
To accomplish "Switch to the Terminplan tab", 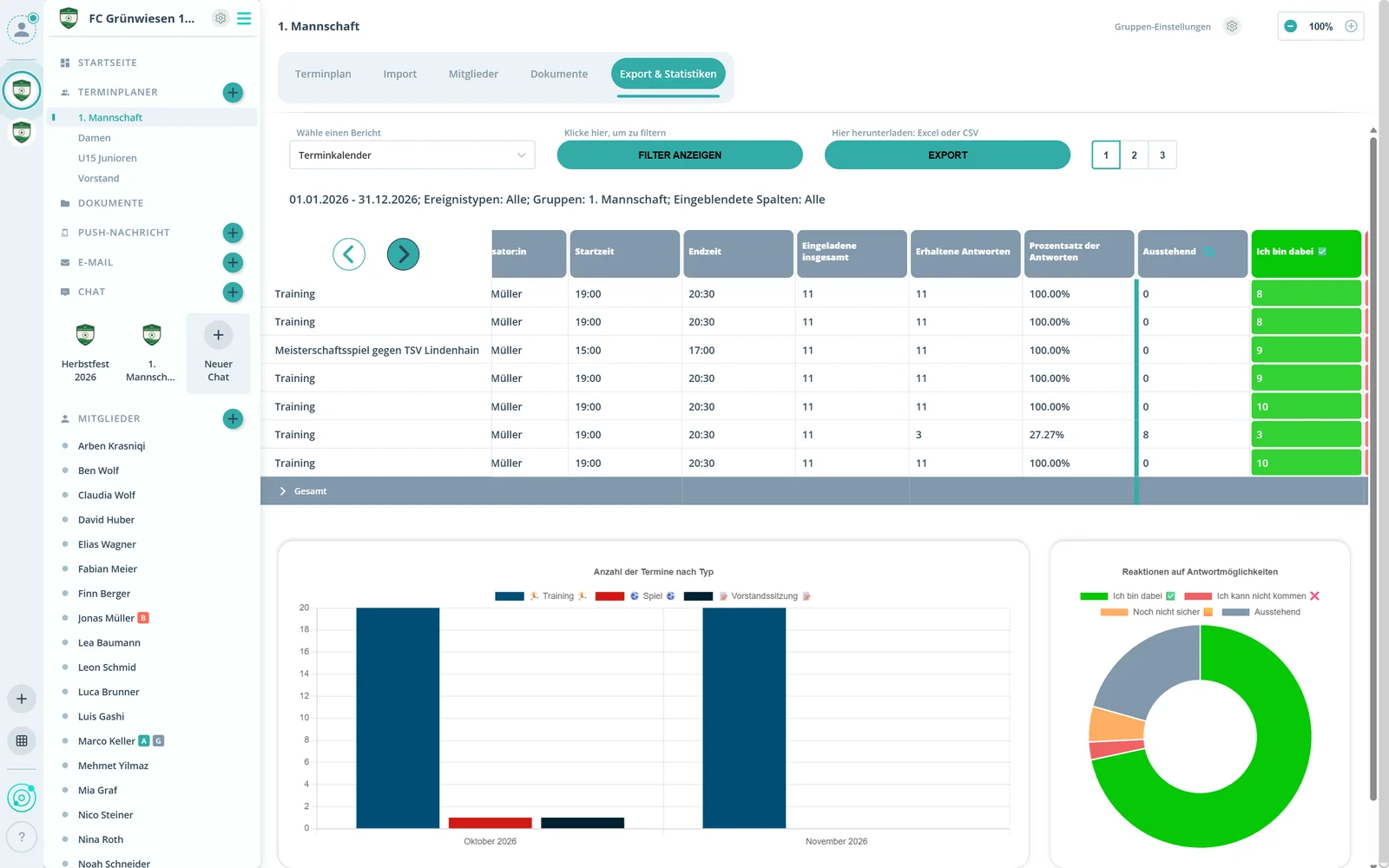I will tap(323, 74).
